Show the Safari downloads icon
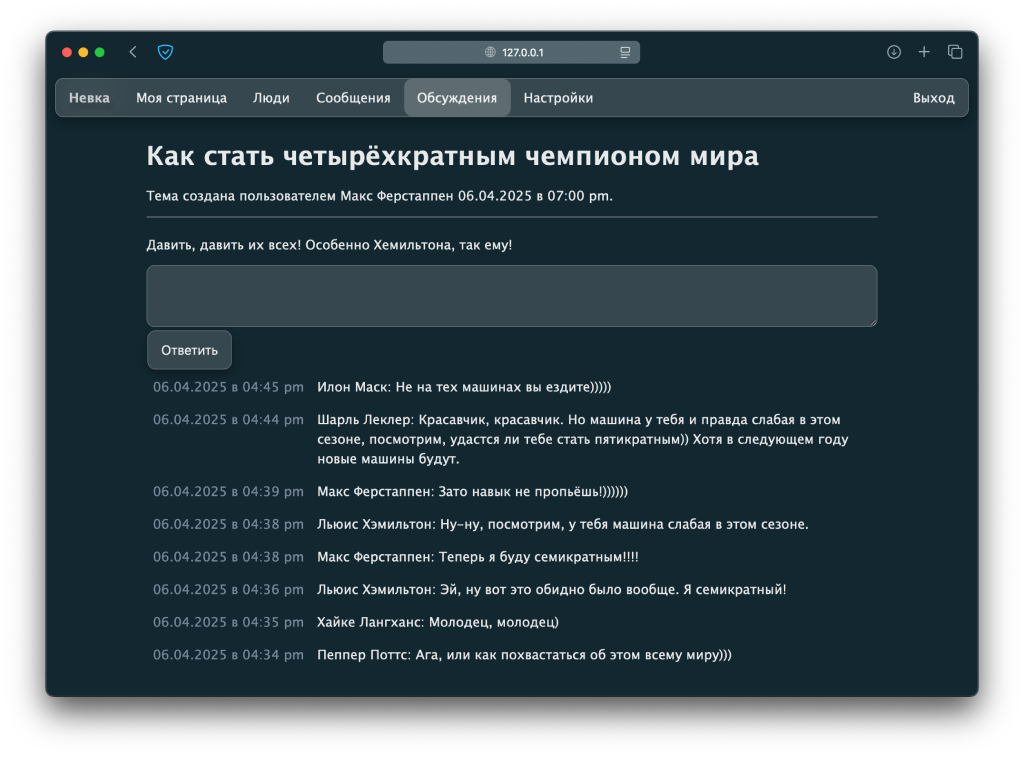 894,52
